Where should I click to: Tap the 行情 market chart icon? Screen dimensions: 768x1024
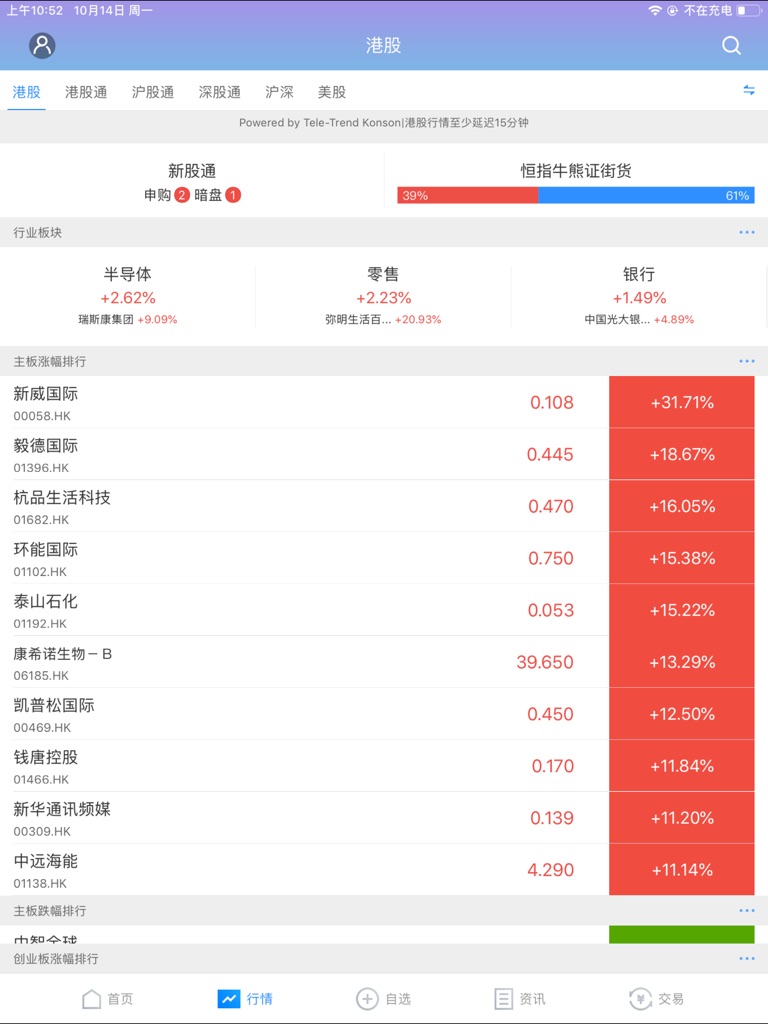pos(229,998)
